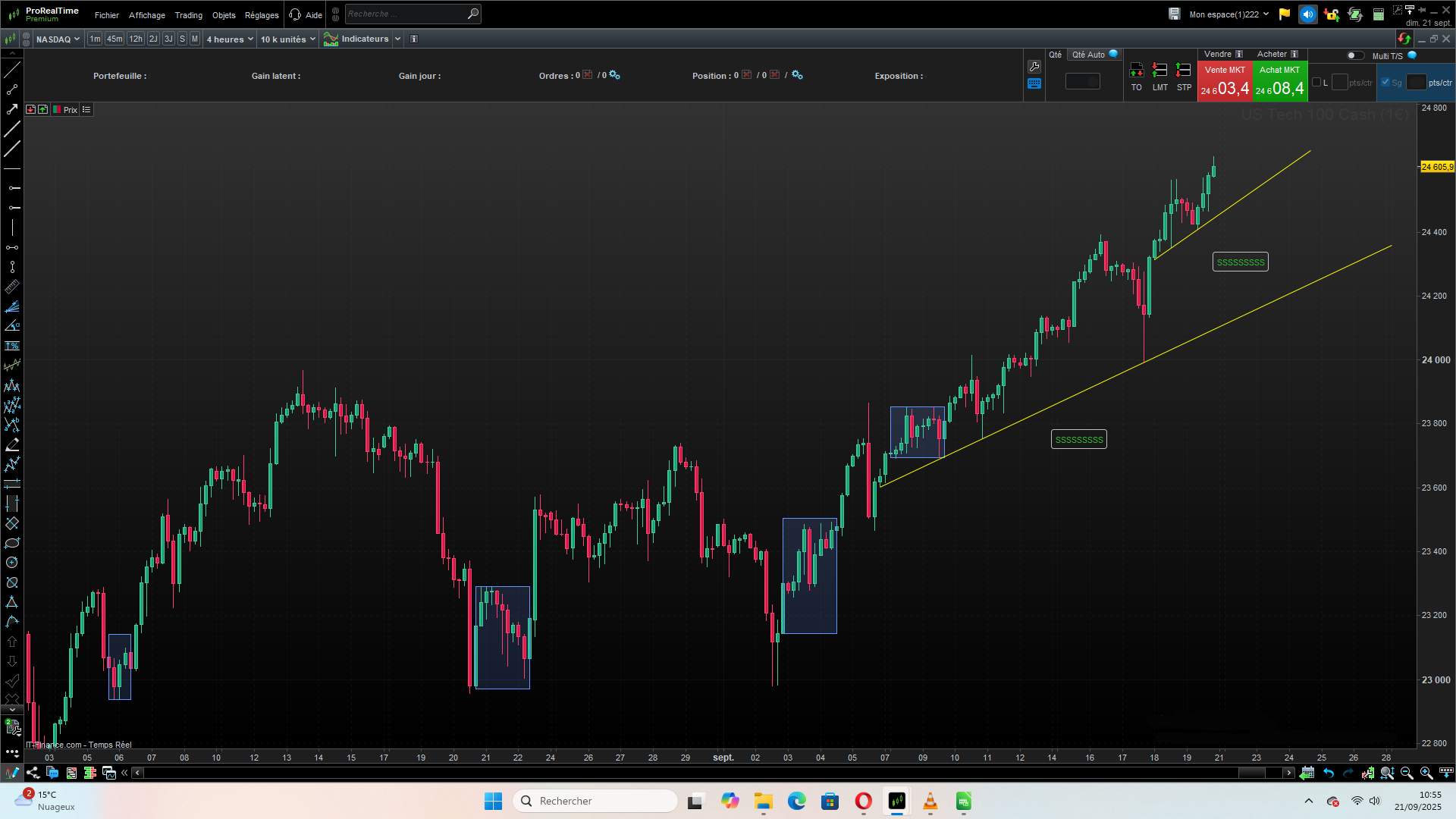Click the Vente MKT sell button
This screenshot has width=1456, height=819.
(x=1224, y=82)
